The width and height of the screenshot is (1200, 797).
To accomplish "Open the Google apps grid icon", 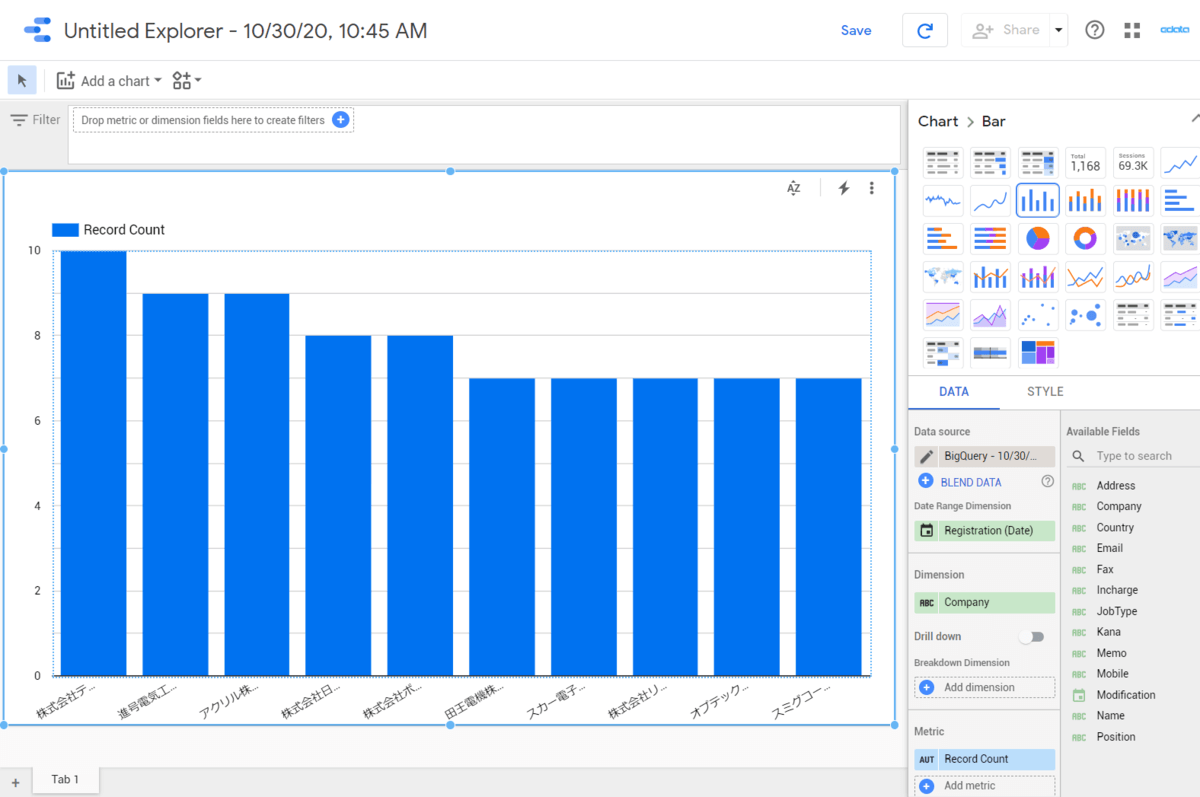I will coord(1132,31).
